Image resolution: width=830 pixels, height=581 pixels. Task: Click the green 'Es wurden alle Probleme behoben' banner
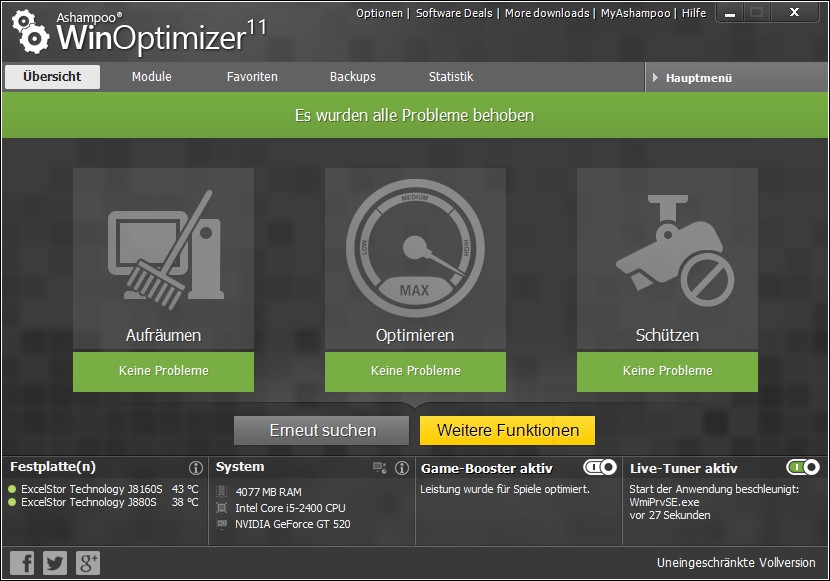point(415,115)
